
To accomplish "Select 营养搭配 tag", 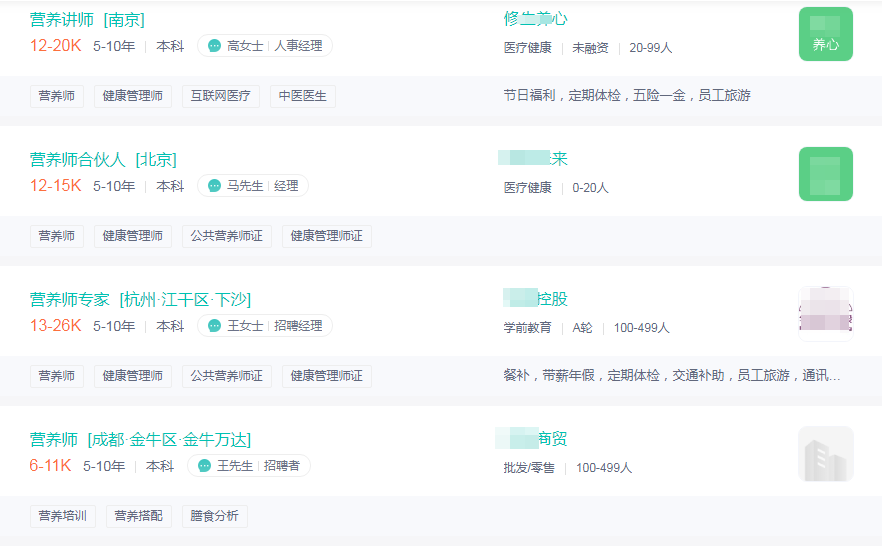I will (138, 516).
